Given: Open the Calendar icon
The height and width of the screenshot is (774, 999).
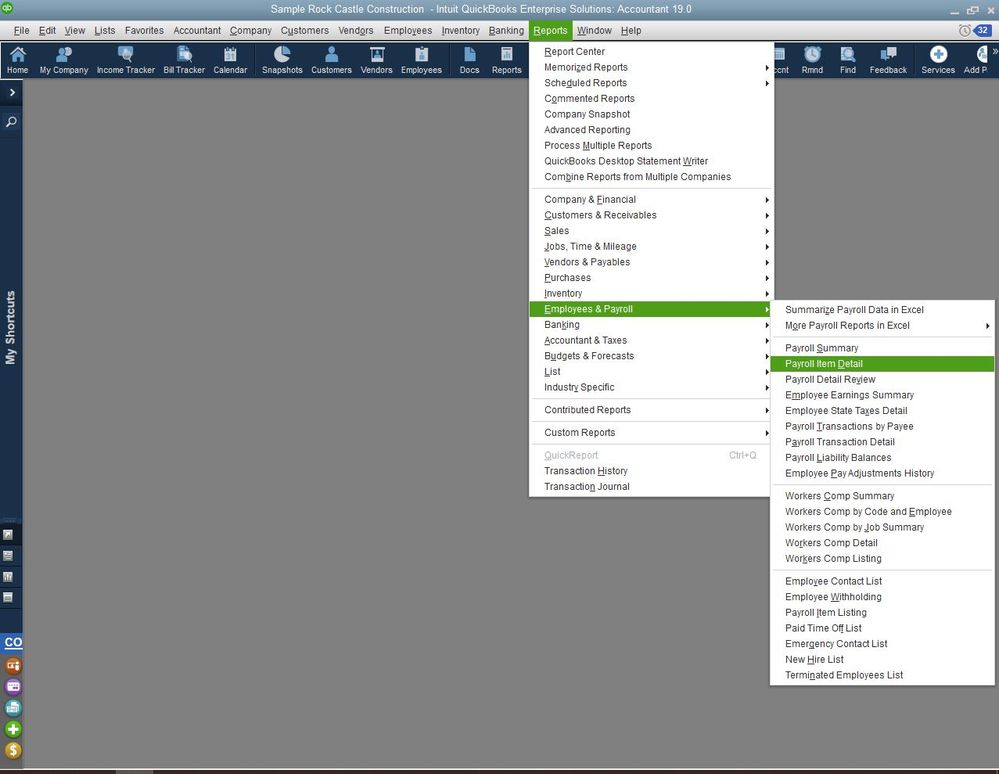Looking at the screenshot, I should click(x=230, y=60).
